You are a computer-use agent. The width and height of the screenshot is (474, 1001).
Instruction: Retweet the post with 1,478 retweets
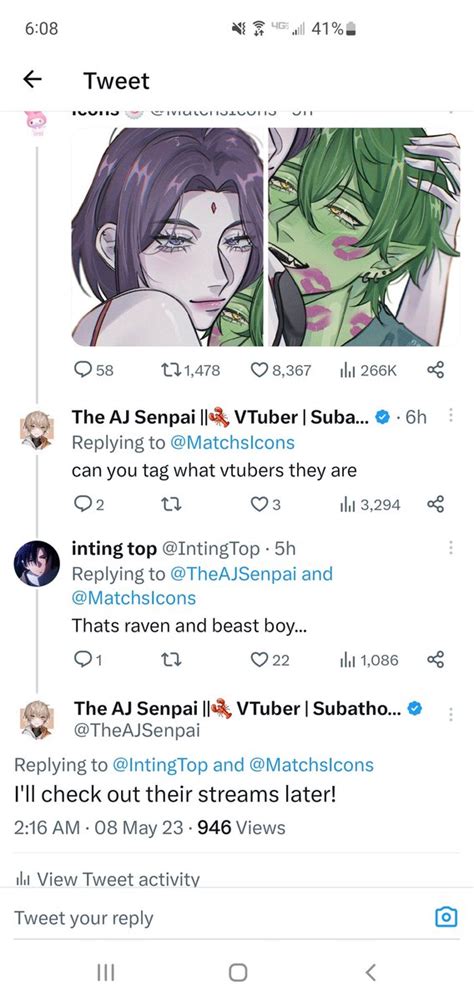pyautogui.click(x=190, y=370)
